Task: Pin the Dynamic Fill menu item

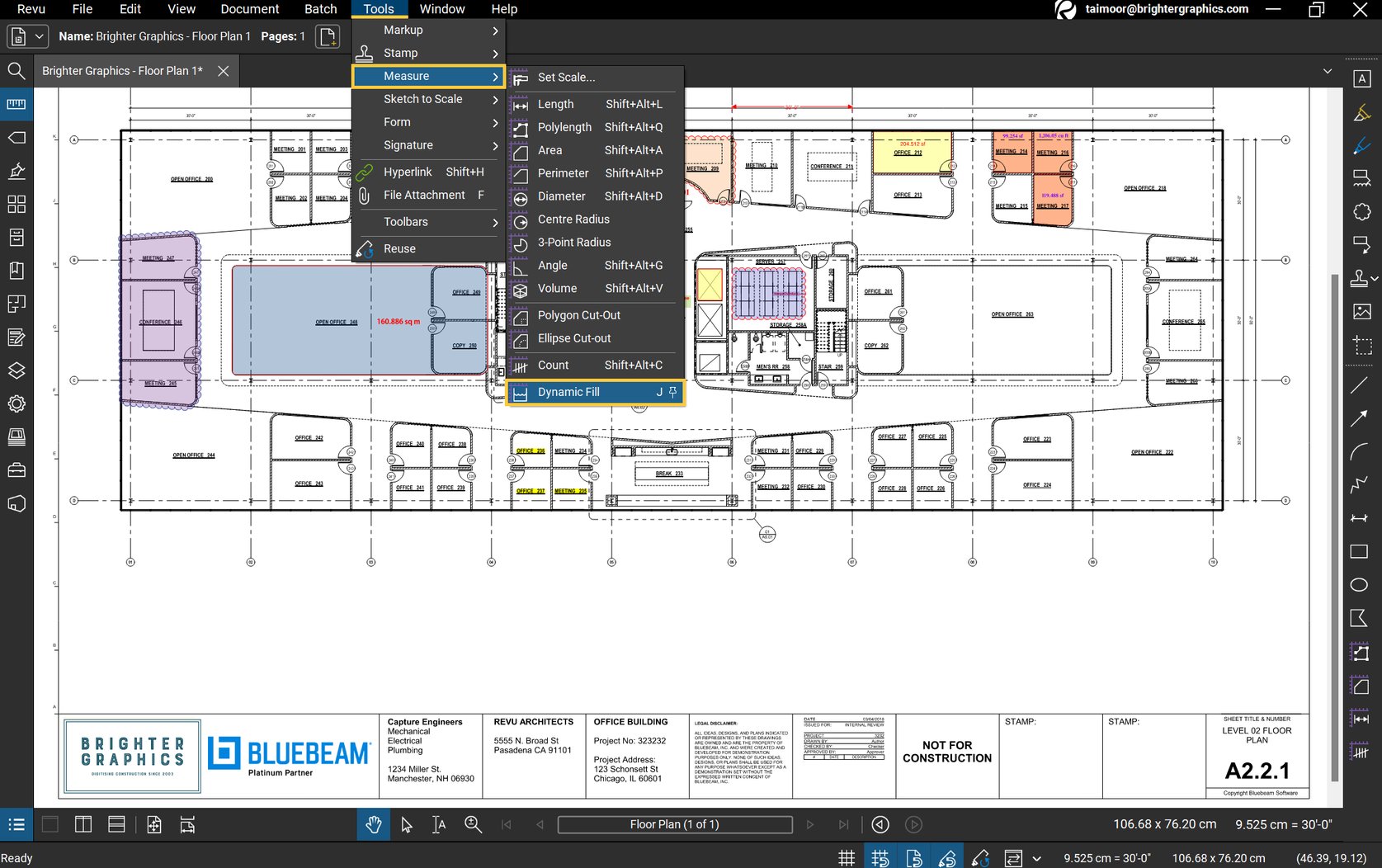Action: 673,392
